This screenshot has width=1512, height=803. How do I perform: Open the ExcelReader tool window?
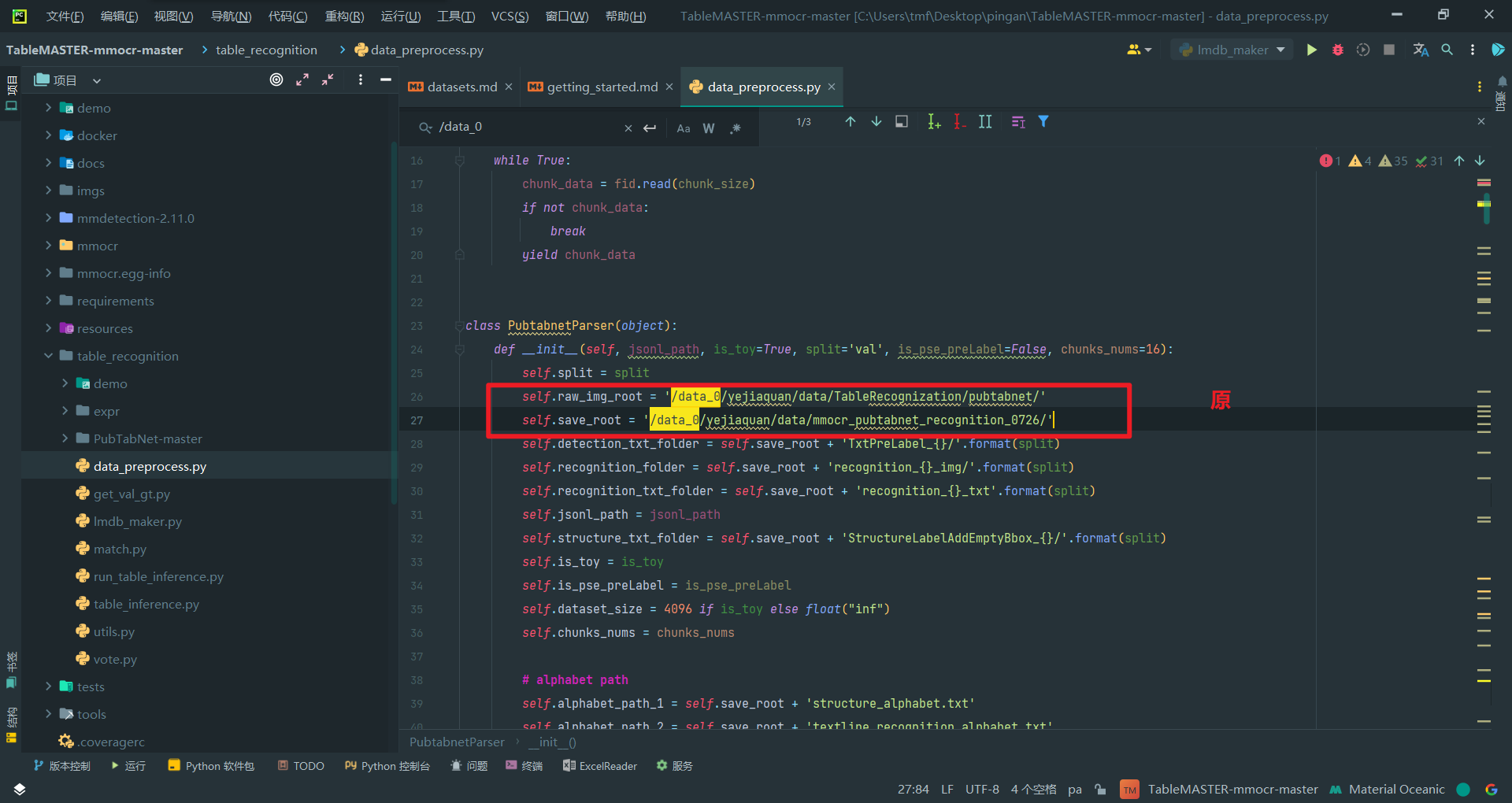(x=600, y=766)
